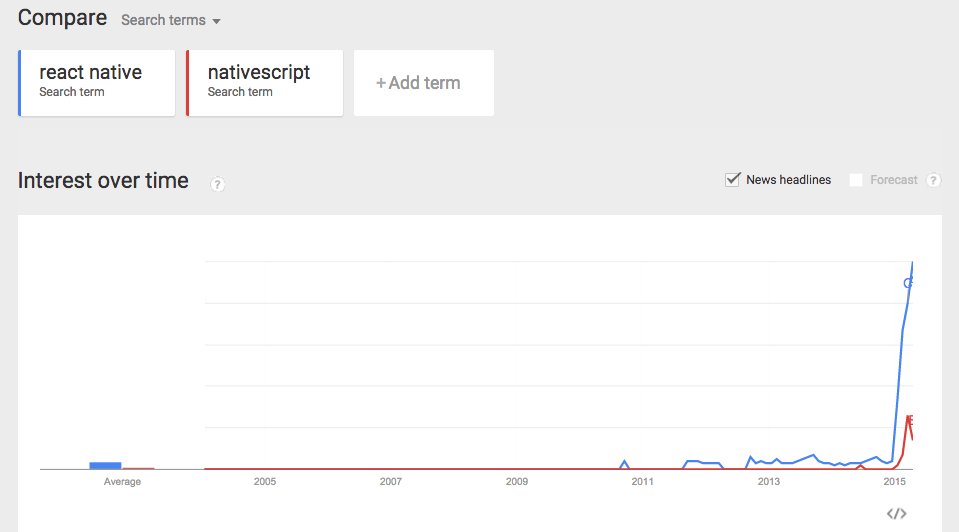
Task: Click the blue Average bar for react native
Action: pyautogui.click(x=105, y=466)
